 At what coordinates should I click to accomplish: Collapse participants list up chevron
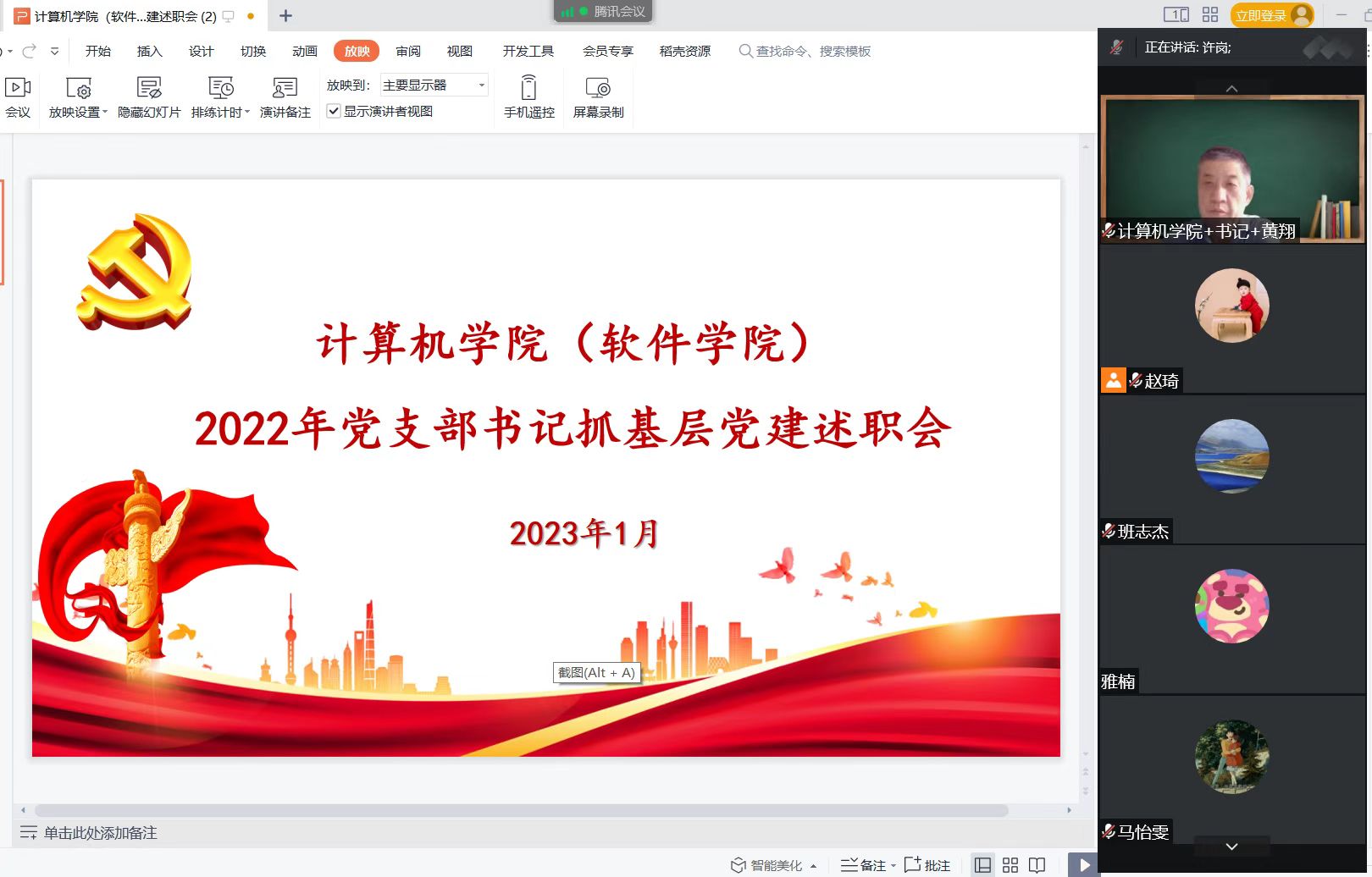1231,89
